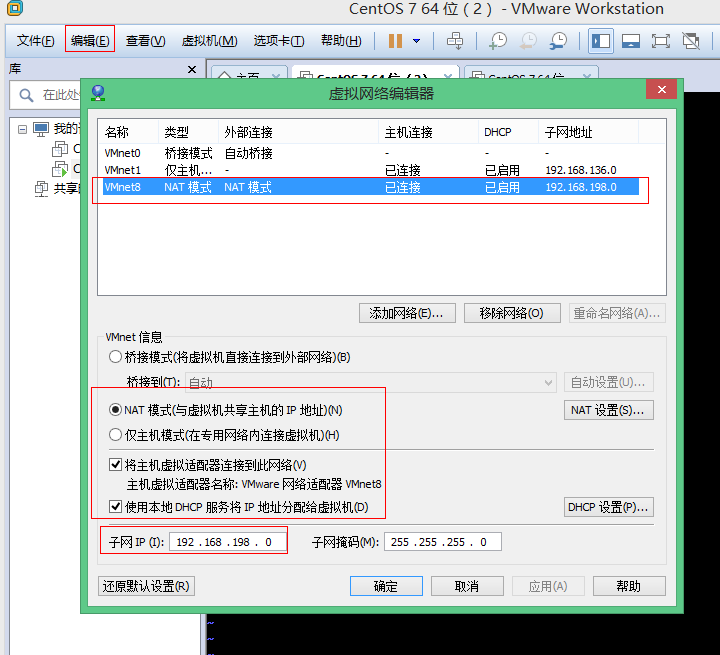Click the thumbnail bar toolbar icon
Image resolution: width=720 pixels, height=655 pixels.
(x=631, y=41)
